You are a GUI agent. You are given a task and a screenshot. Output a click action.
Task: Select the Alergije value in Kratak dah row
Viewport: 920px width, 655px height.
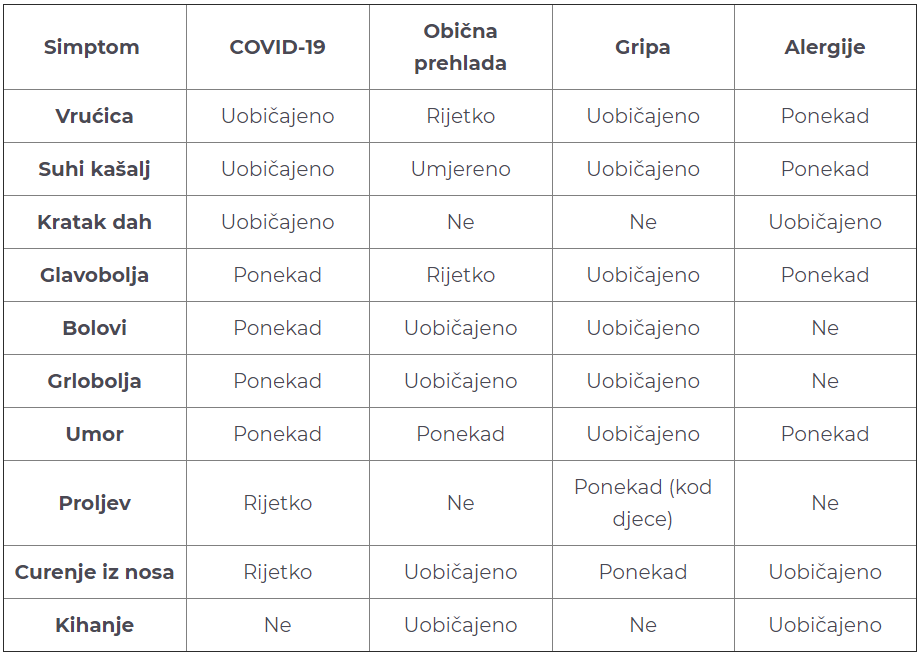(825, 222)
